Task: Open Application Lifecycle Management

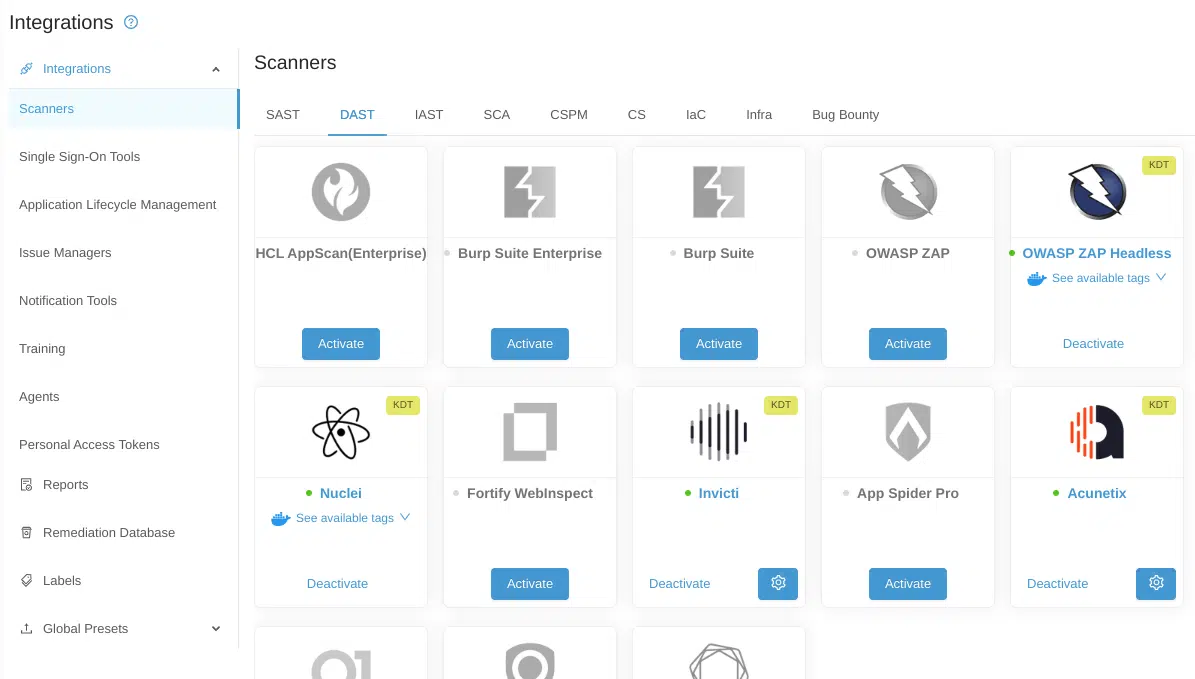Action: coord(117,205)
